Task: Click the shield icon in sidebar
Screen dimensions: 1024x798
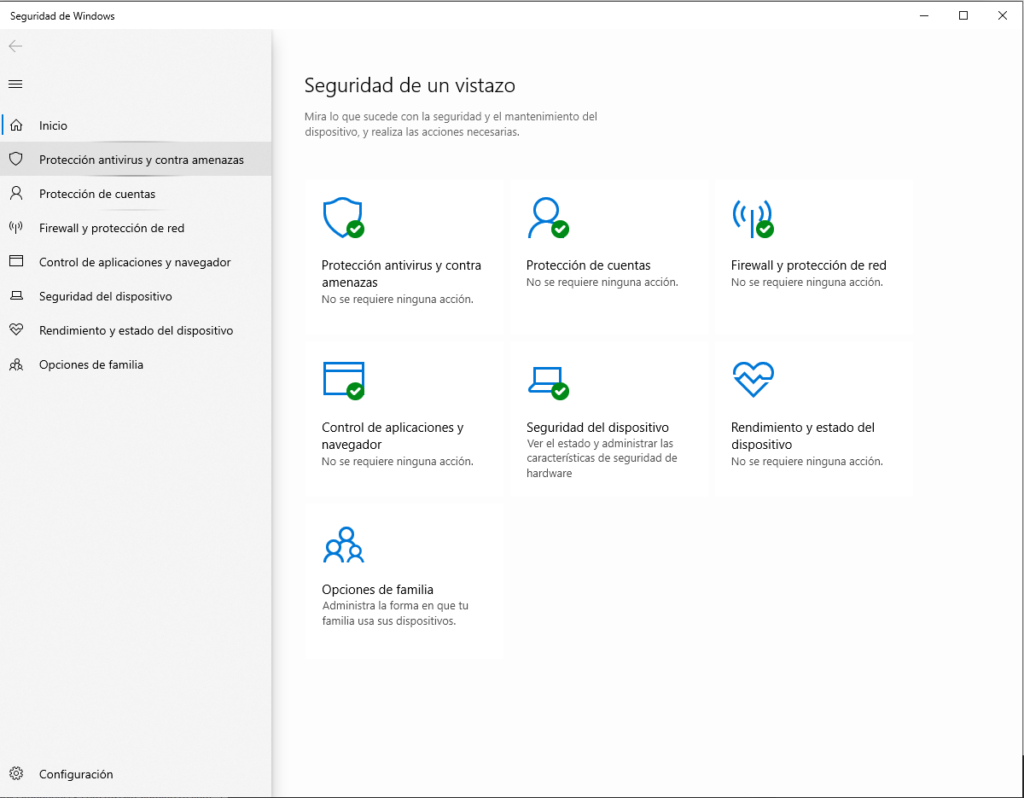Action: 16,159
